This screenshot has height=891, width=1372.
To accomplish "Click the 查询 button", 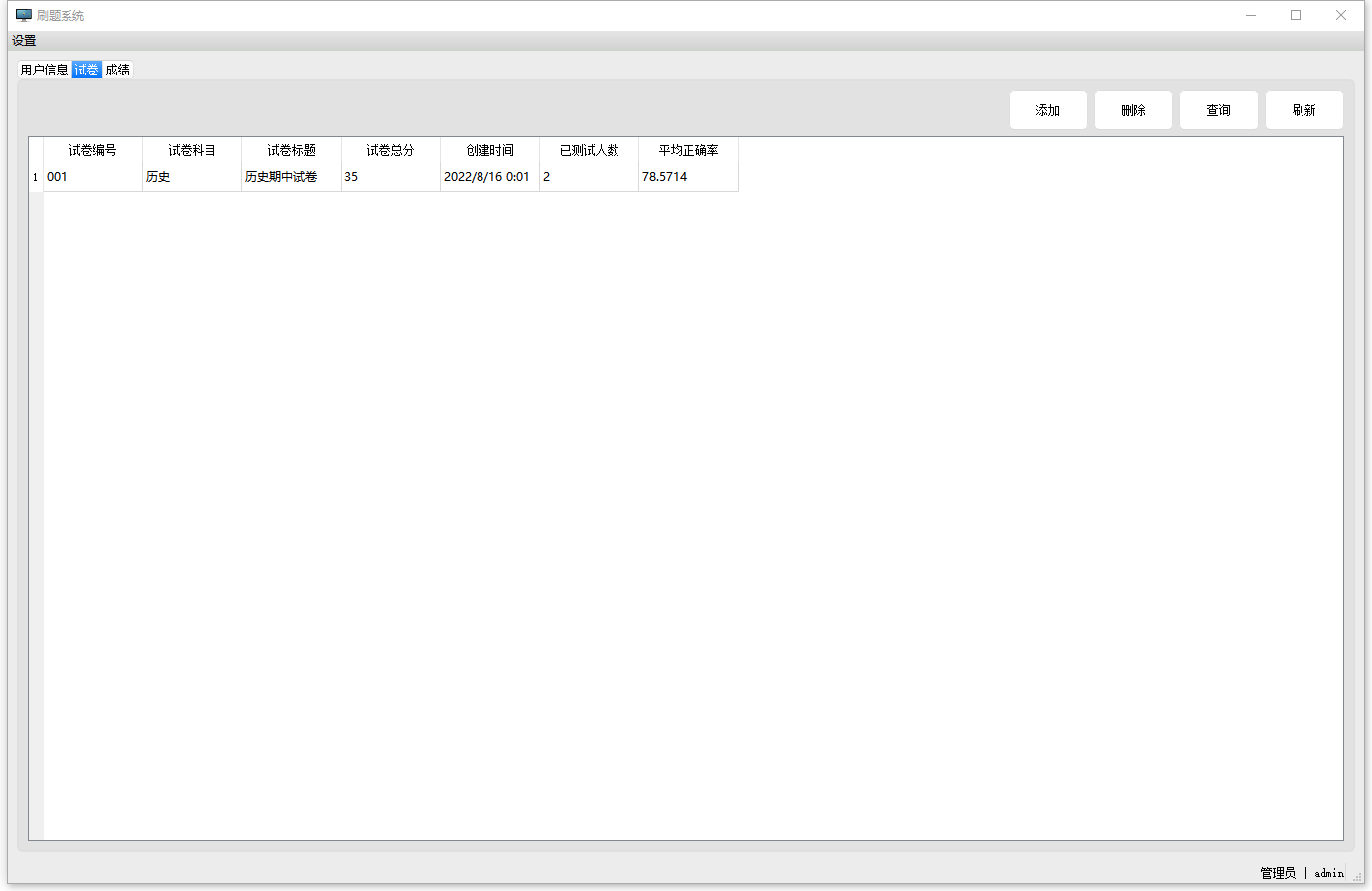I will point(1219,110).
